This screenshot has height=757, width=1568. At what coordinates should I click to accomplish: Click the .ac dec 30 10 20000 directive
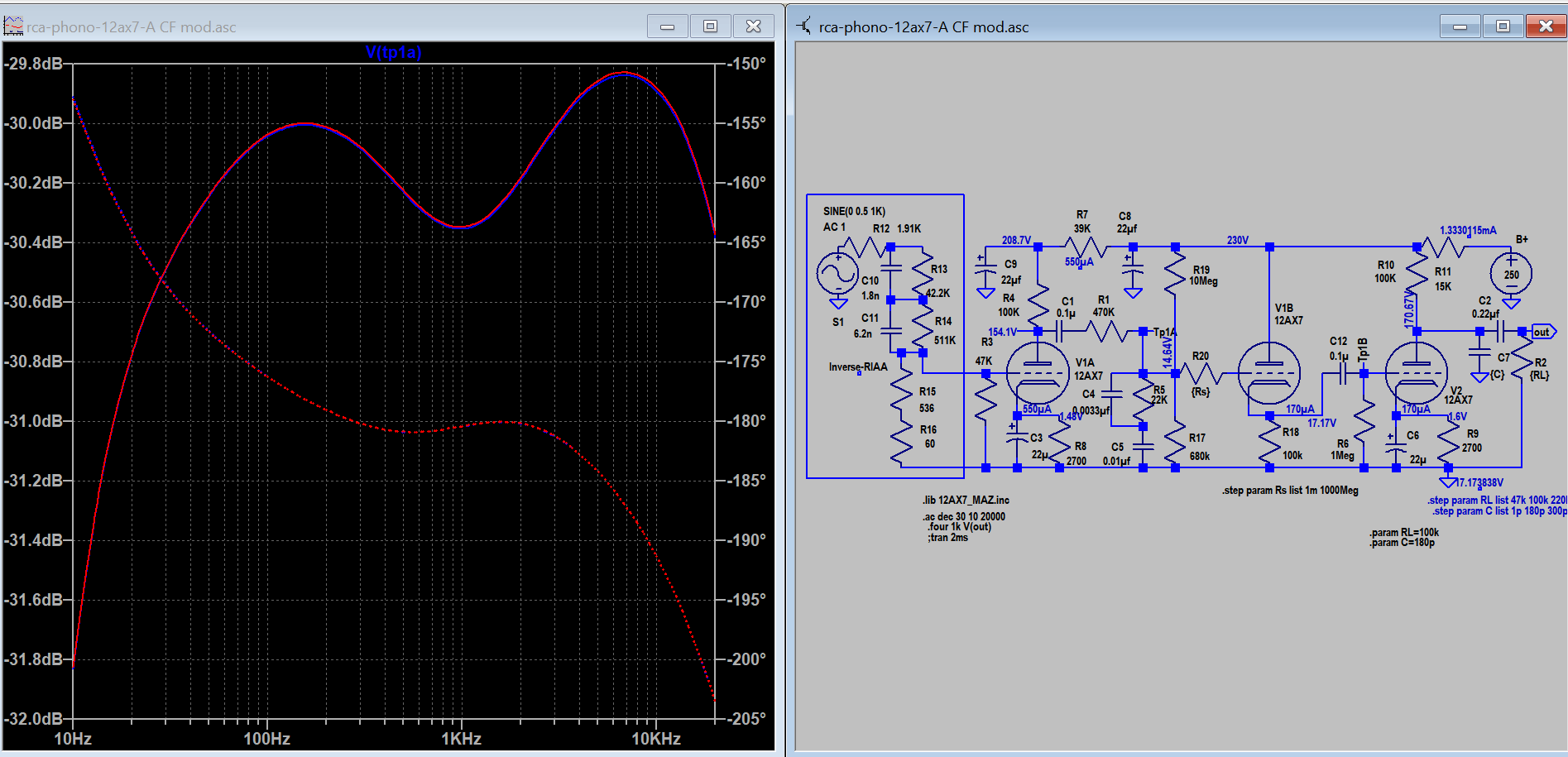[x=964, y=516]
